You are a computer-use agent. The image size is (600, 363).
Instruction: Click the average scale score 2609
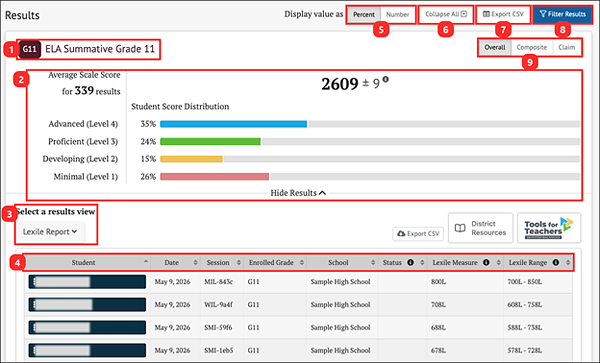click(x=340, y=84)
